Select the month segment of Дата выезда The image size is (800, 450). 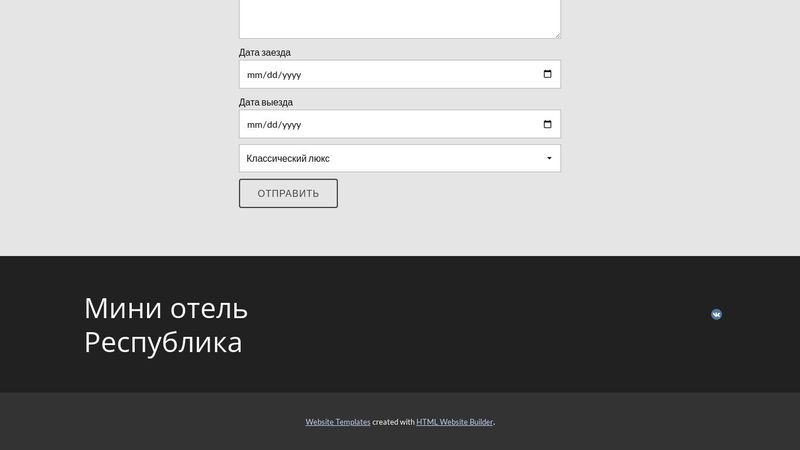254,125
